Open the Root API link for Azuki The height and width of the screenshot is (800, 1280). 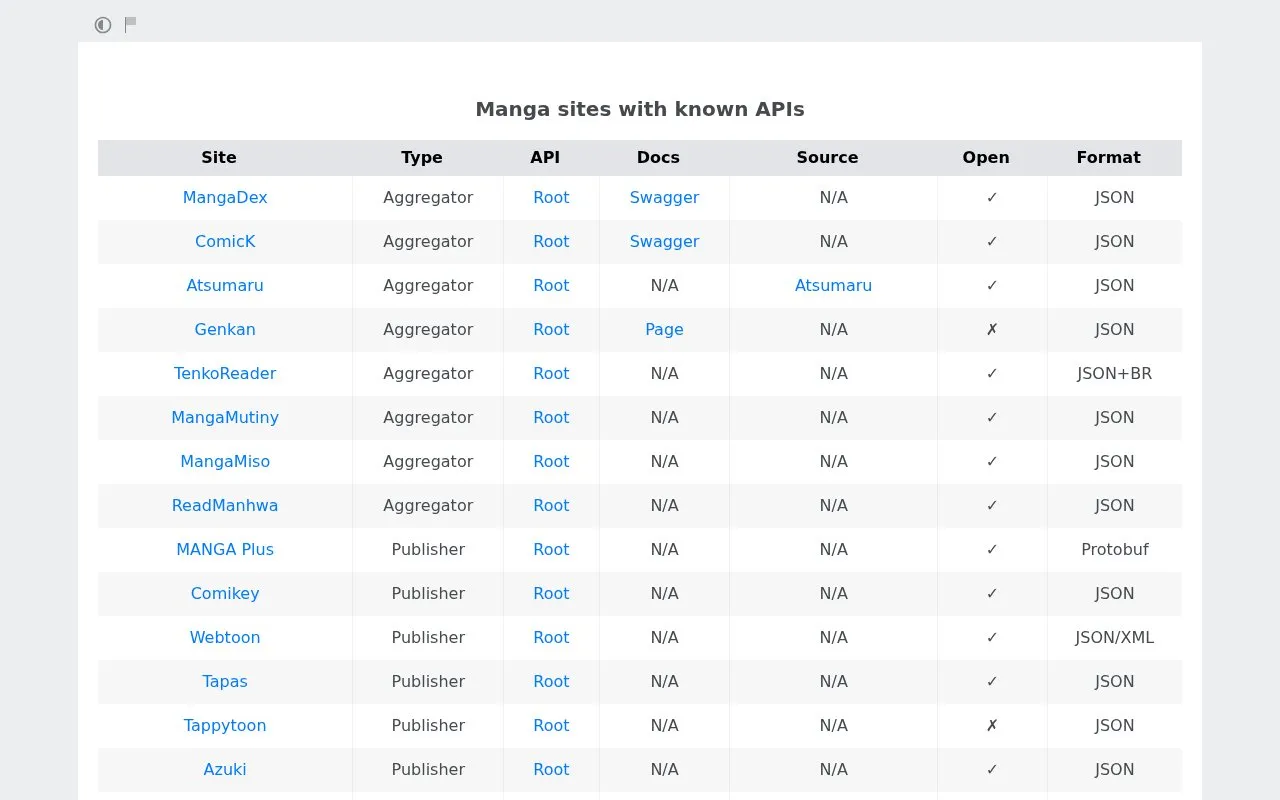tap(551, 770)
